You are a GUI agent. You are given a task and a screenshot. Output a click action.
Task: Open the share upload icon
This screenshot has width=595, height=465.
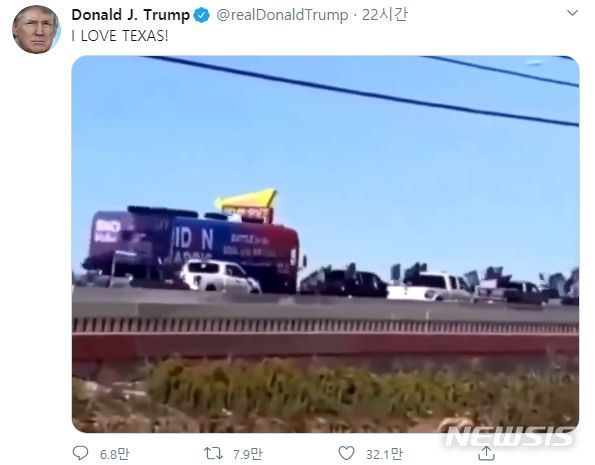486,452
